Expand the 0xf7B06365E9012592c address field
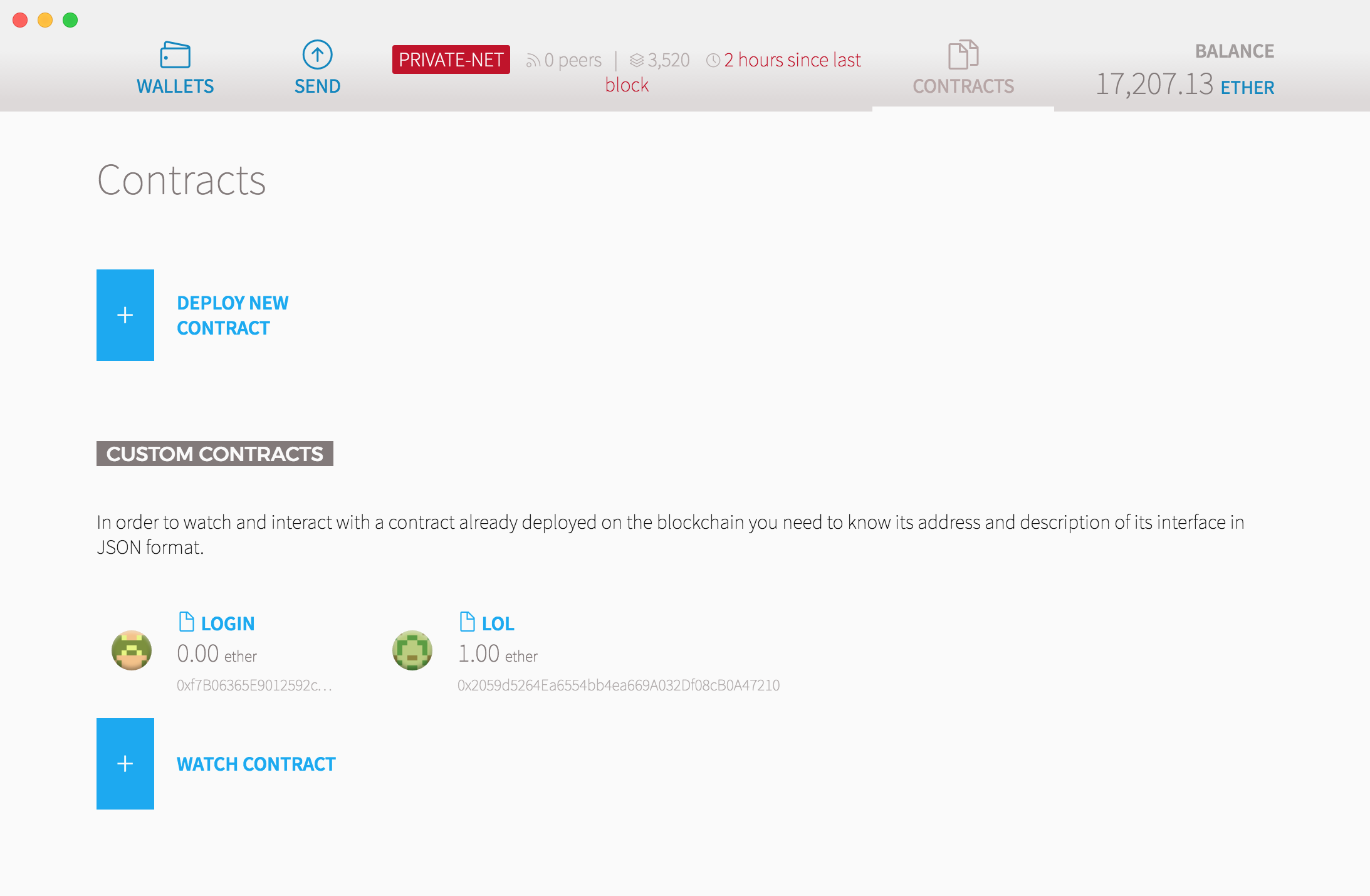 click(254, 685)
